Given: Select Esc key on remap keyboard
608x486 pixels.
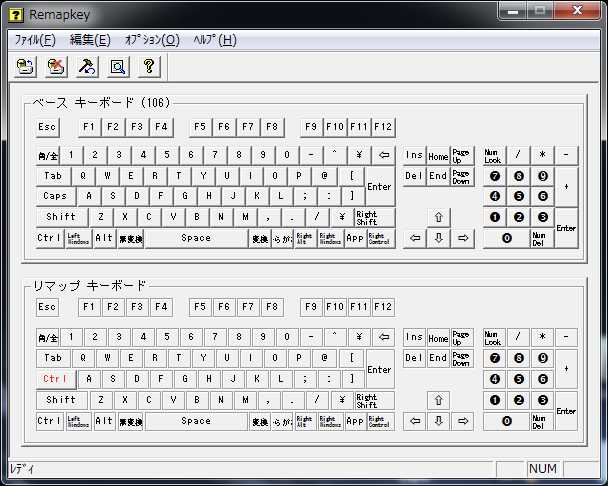Looking at the screenshot, I should 47,307.
